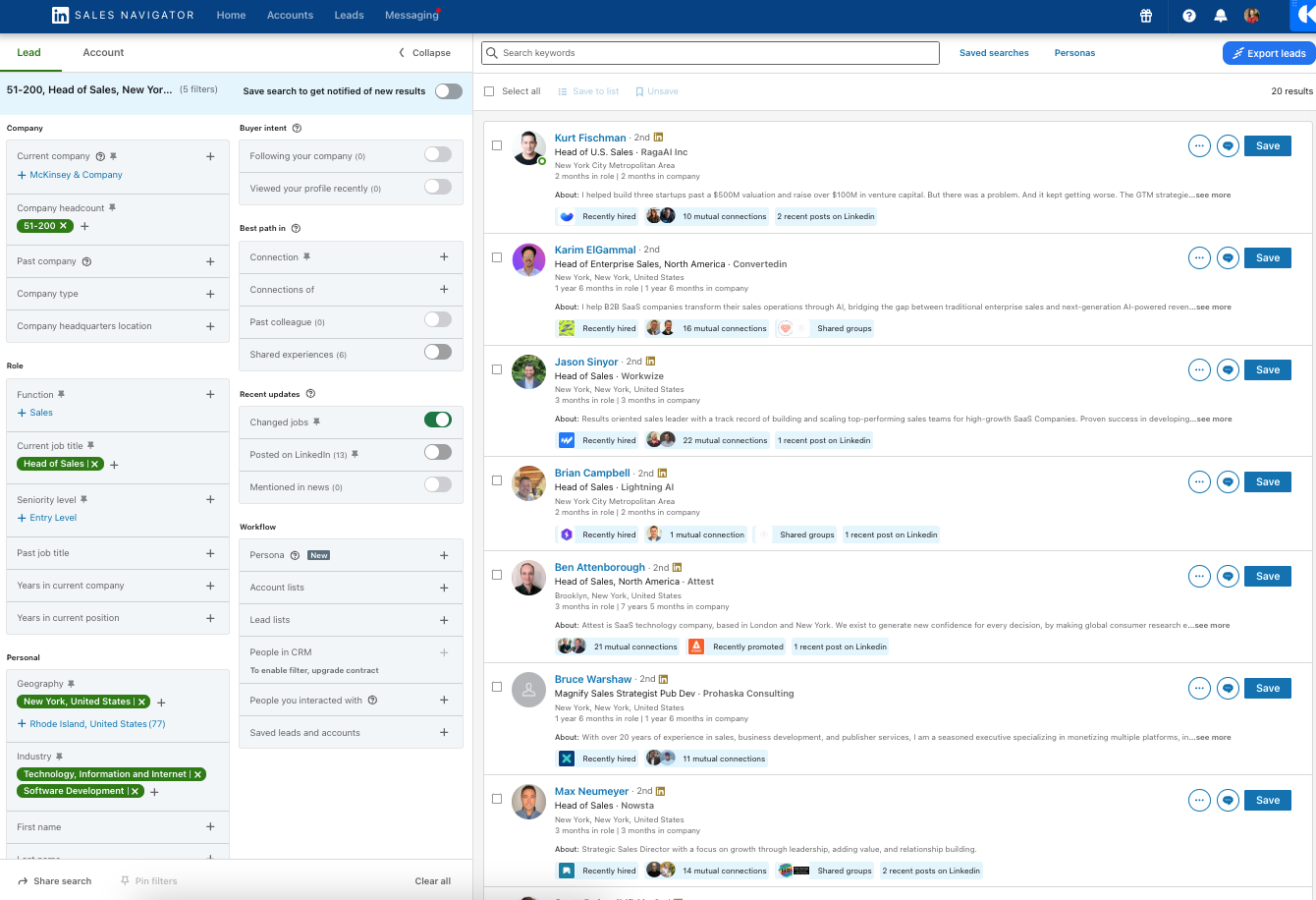Enable Following your company toggle

(x=438, y=155)
